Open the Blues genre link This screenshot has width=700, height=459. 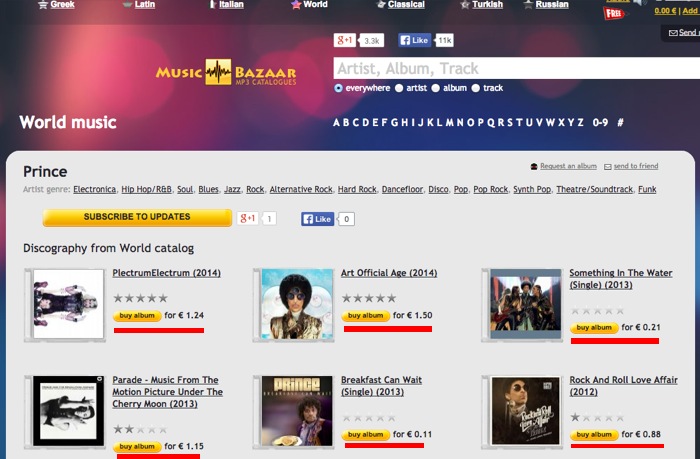[x=208, y=189]
